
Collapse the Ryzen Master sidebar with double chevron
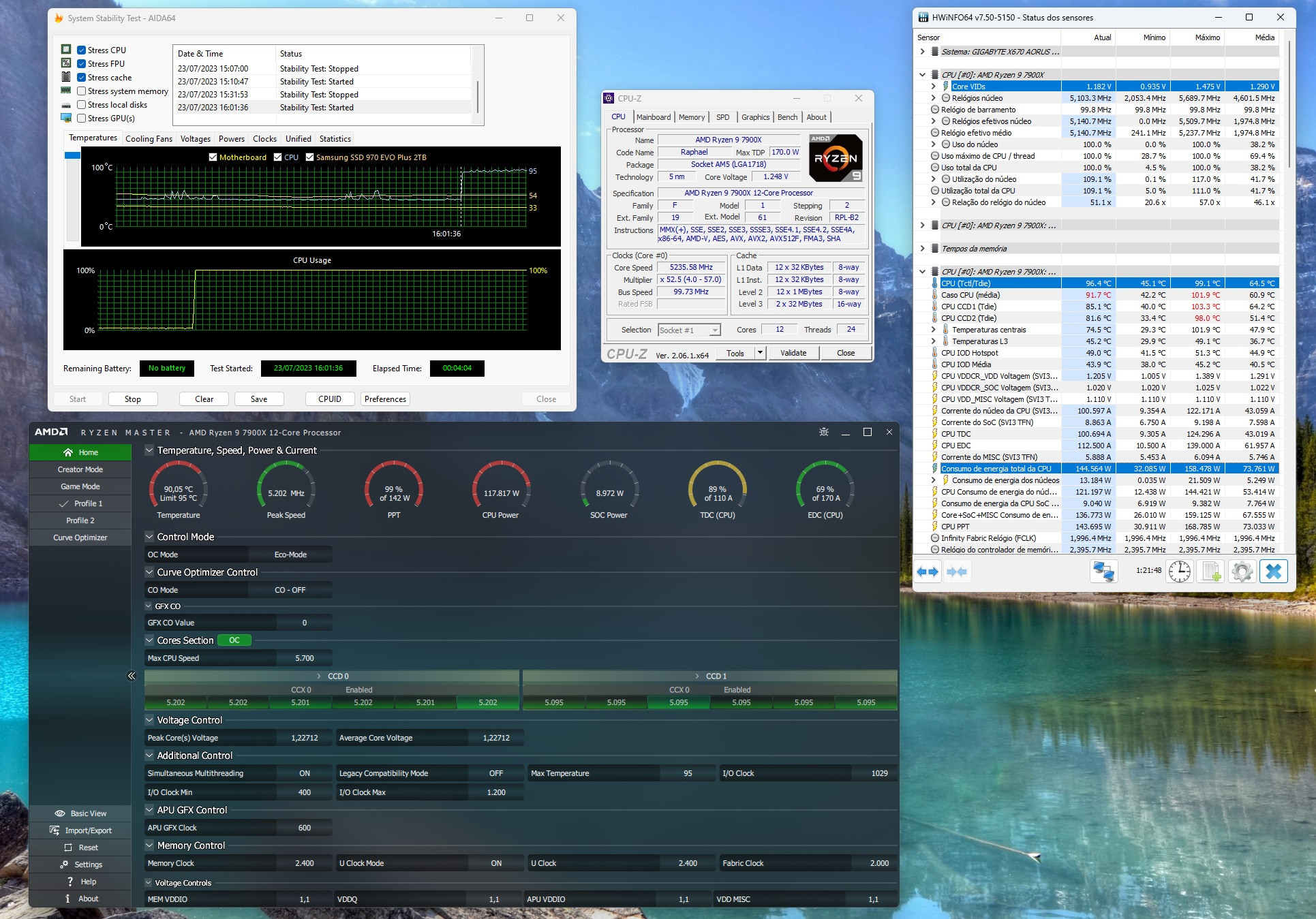pos(132,676)
